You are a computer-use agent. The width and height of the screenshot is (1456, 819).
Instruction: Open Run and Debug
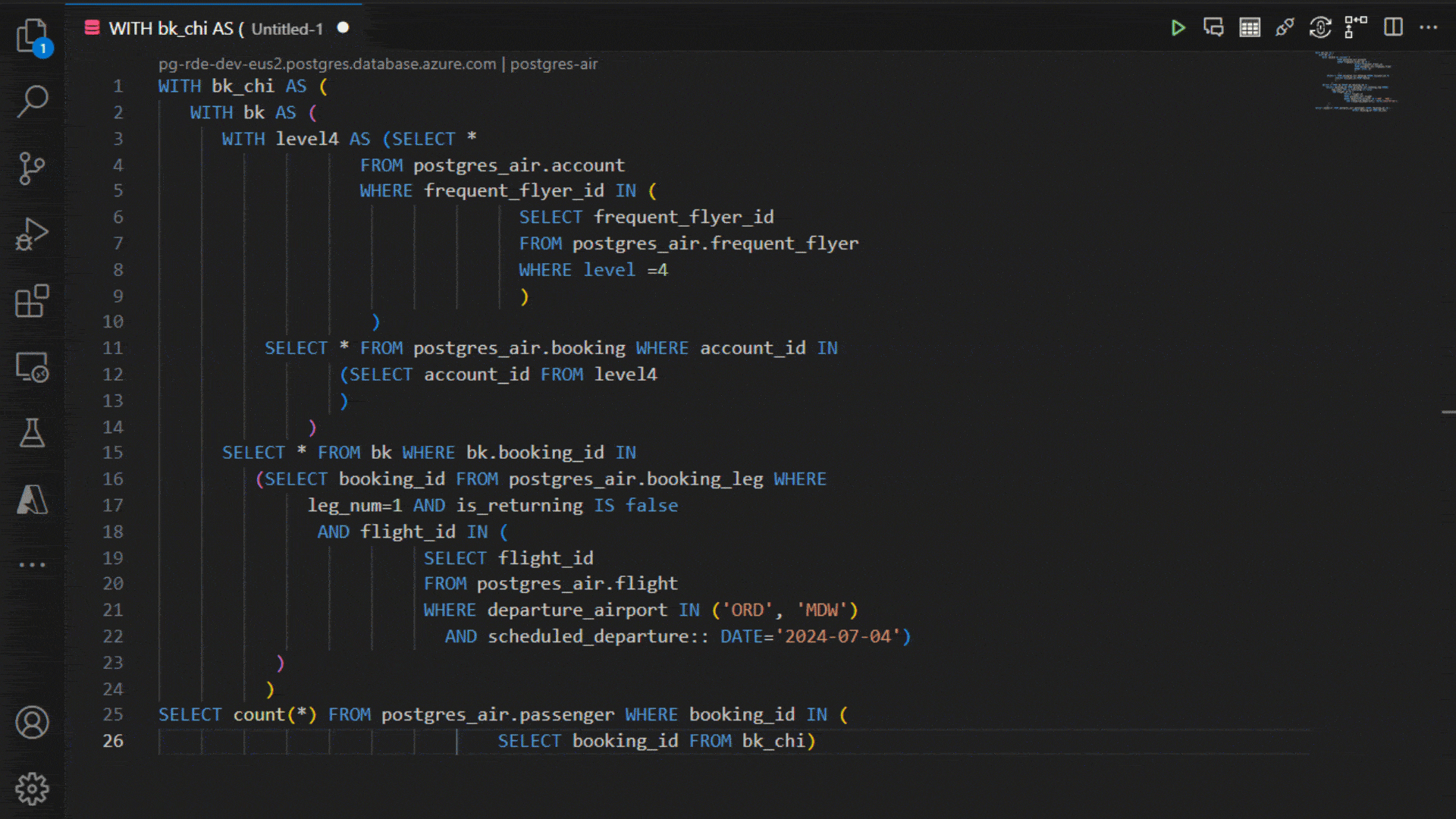coord(32,234)
